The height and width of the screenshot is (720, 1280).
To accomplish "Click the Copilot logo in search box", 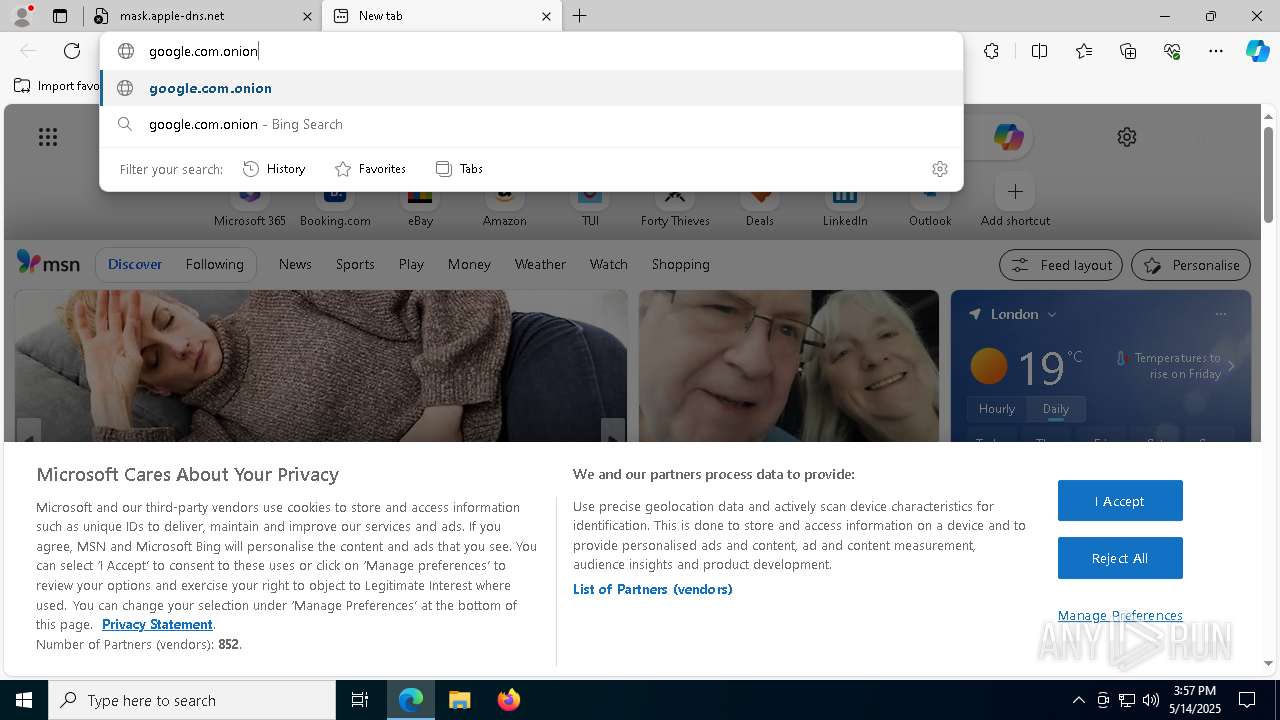I will coord(1008,137).
